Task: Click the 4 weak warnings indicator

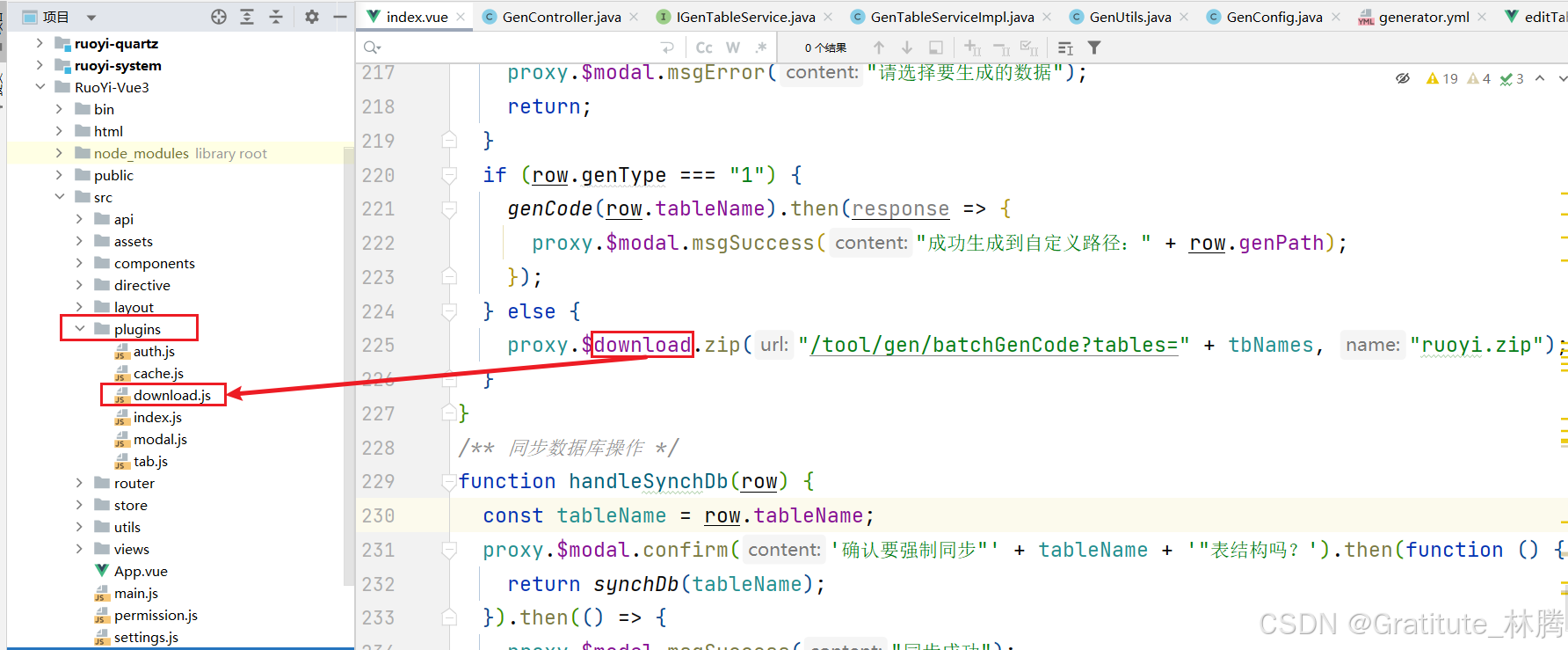Action: coord(1479,78)
